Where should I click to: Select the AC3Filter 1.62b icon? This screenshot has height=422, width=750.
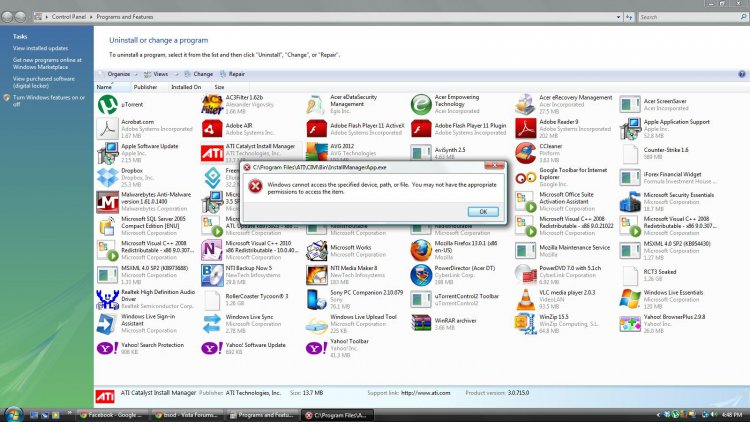212,104
